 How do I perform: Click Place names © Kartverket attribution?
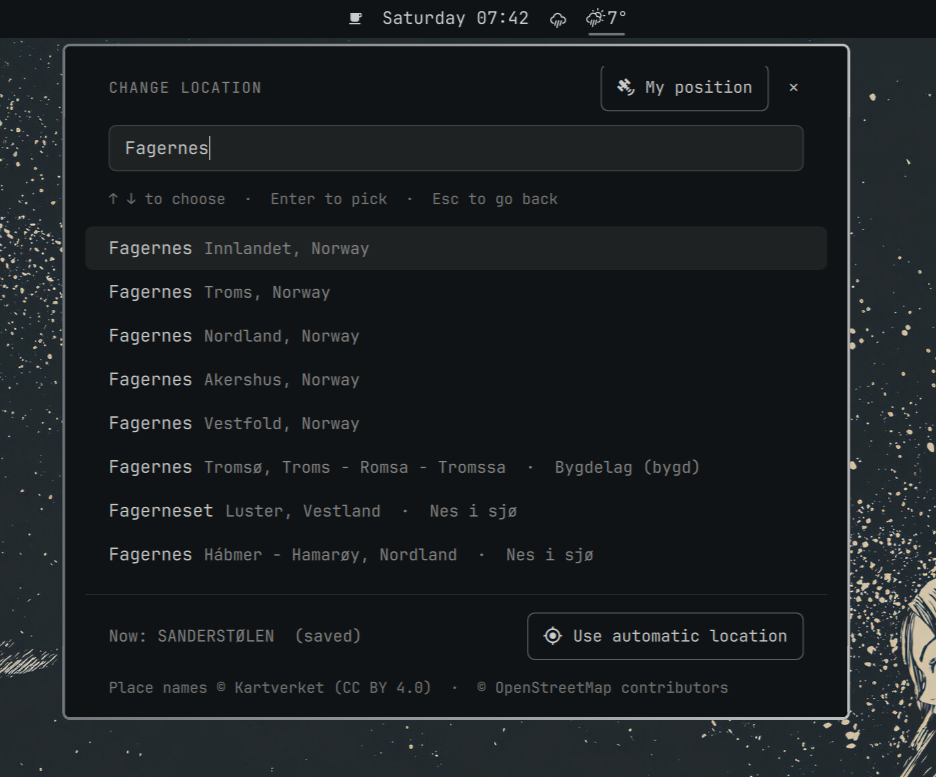(270, 687)
